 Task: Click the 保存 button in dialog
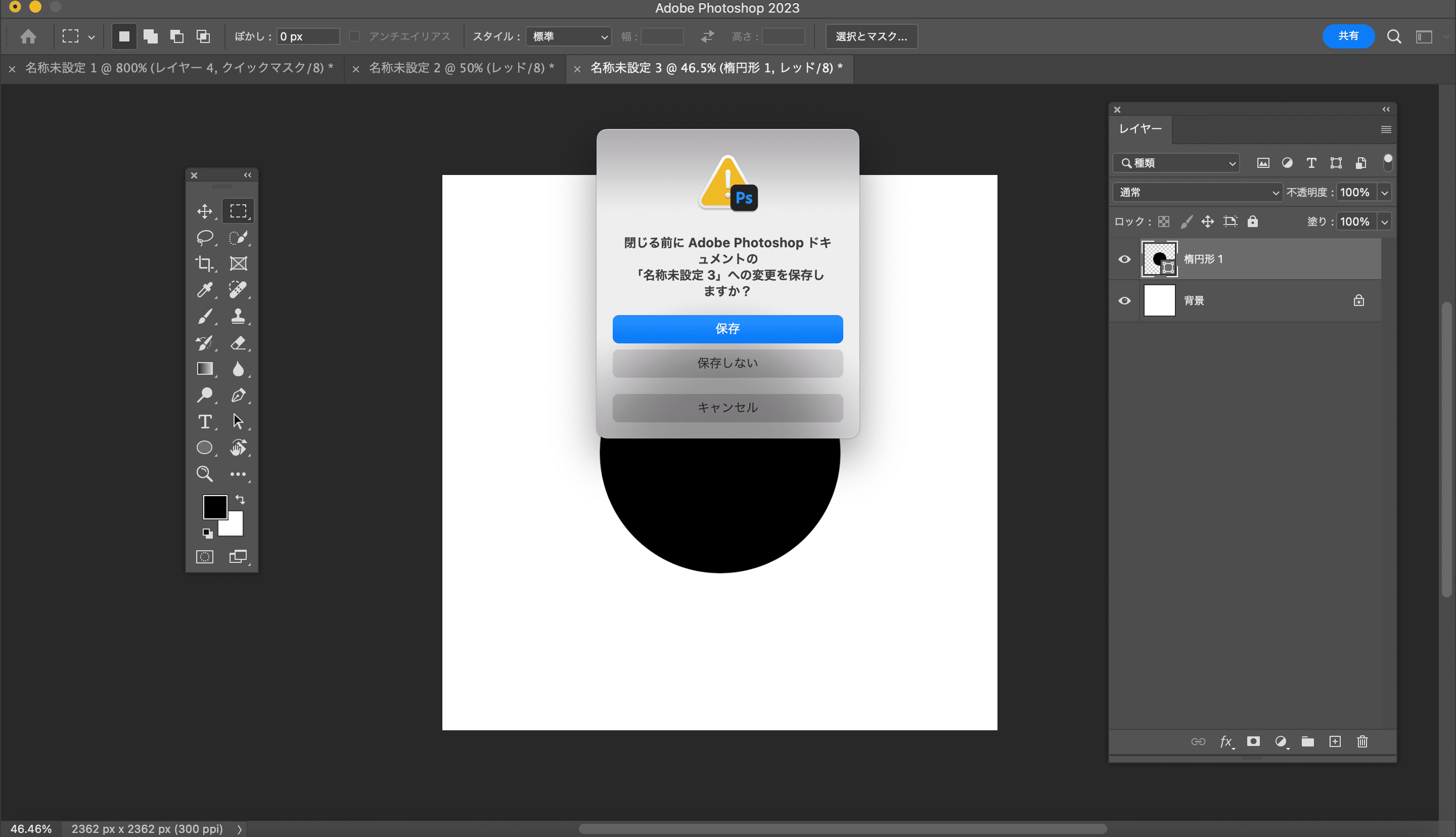pyautogui.click(x=727, y=329)
